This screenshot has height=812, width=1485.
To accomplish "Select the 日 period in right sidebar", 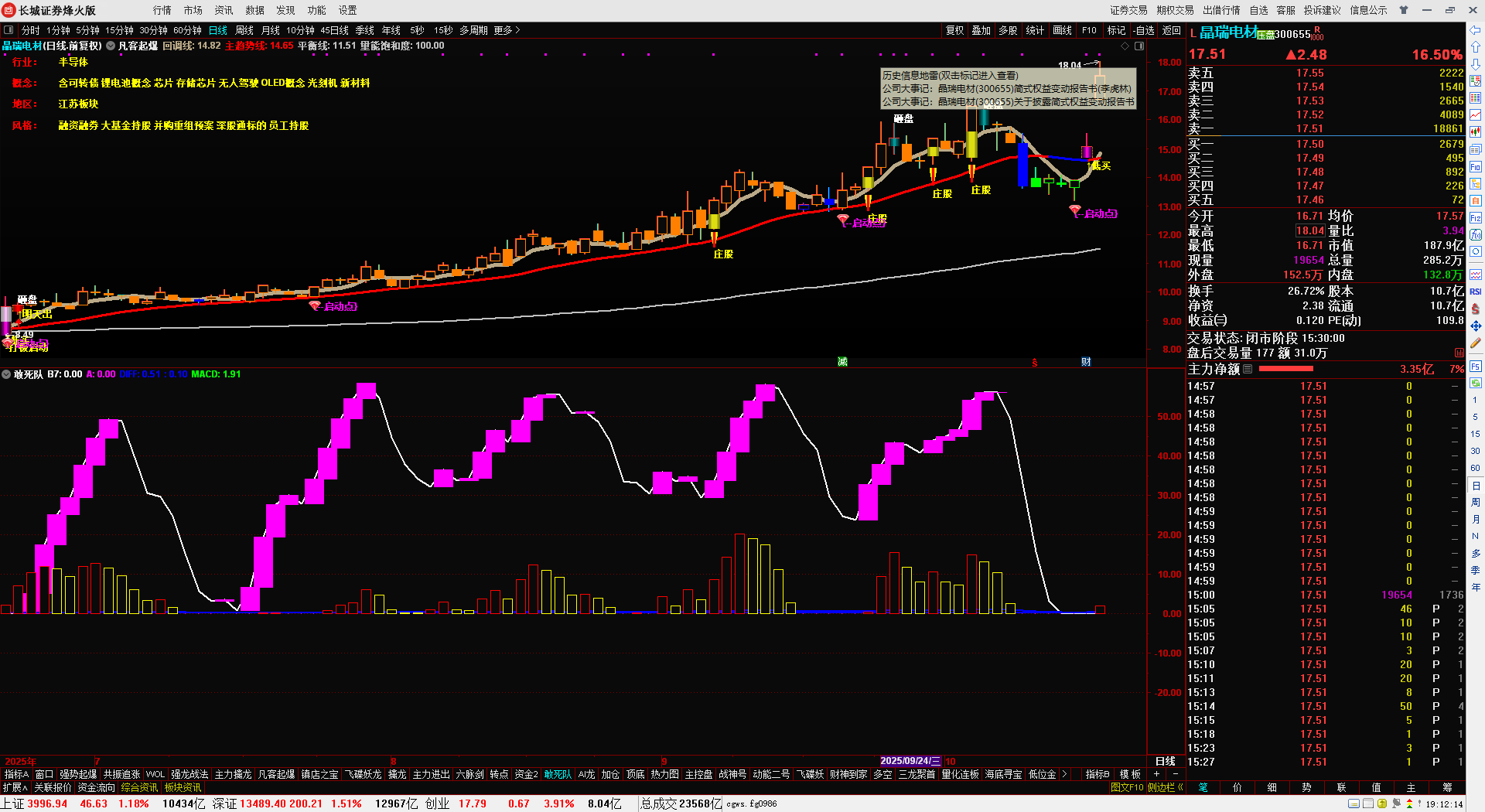I will coord(1476,486).
